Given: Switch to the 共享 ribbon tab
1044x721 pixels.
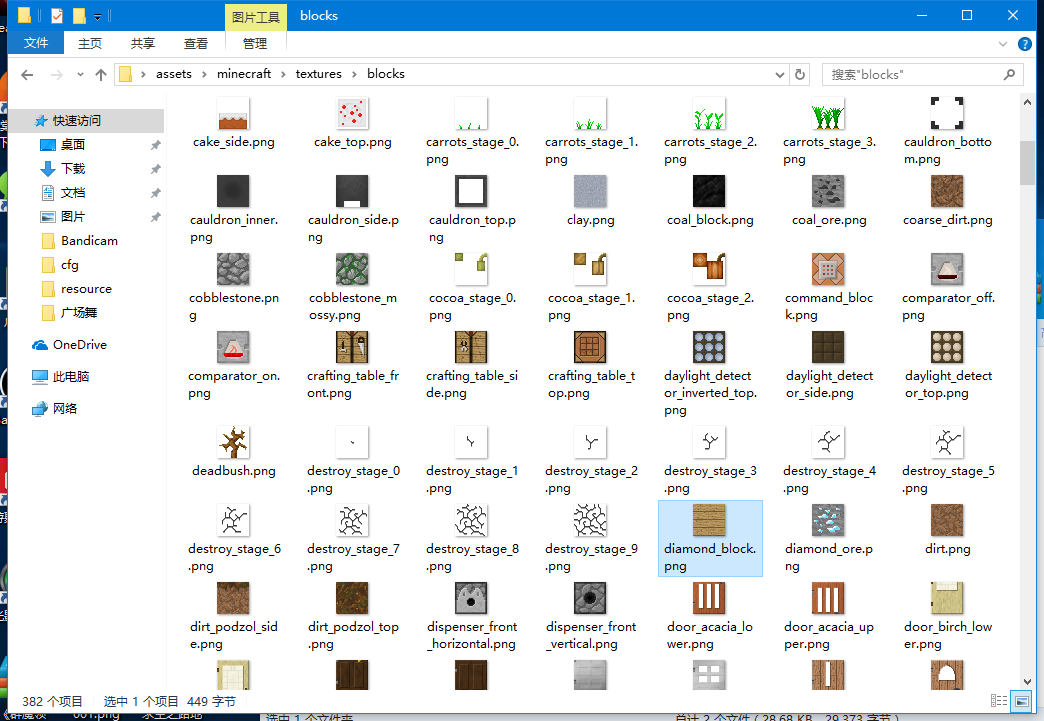Looking at the screenshot, I should click(x=142, y=43).
